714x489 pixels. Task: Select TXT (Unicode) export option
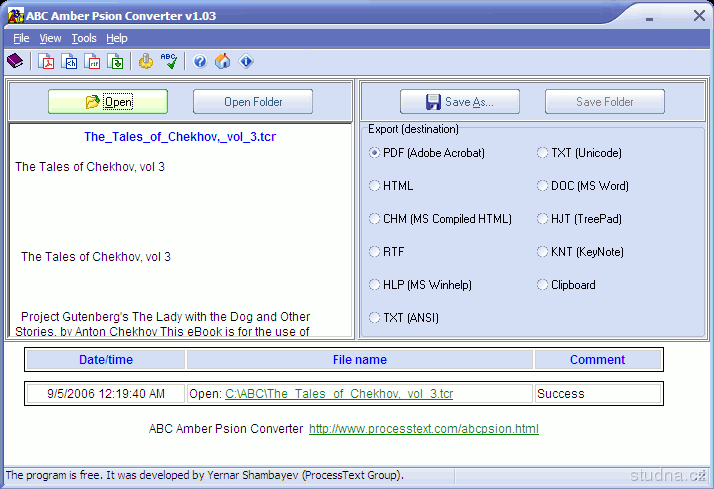pyautogui.click(x=579, y=153)
